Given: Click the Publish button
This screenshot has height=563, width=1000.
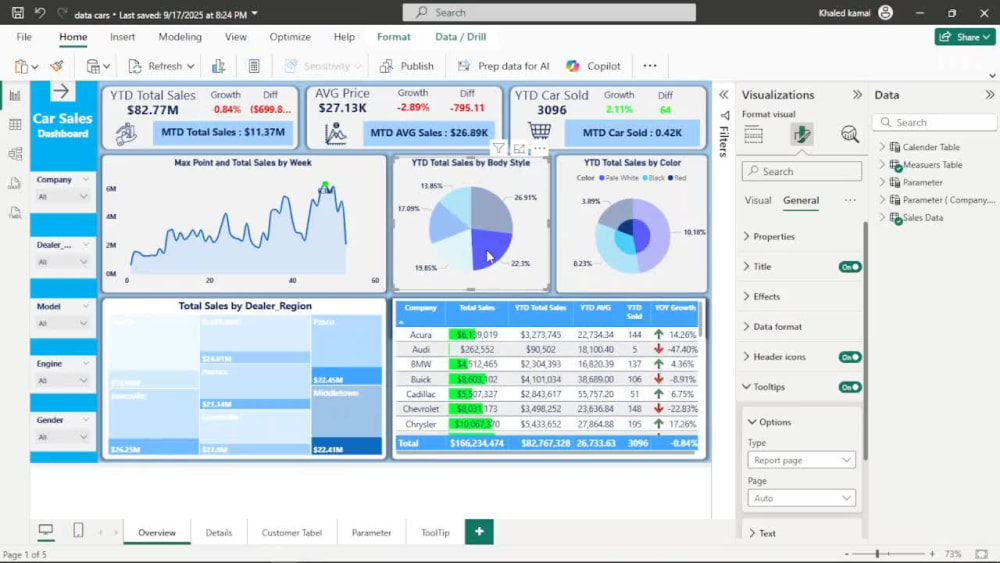Looking at the screenshot, I should (406, 66).
